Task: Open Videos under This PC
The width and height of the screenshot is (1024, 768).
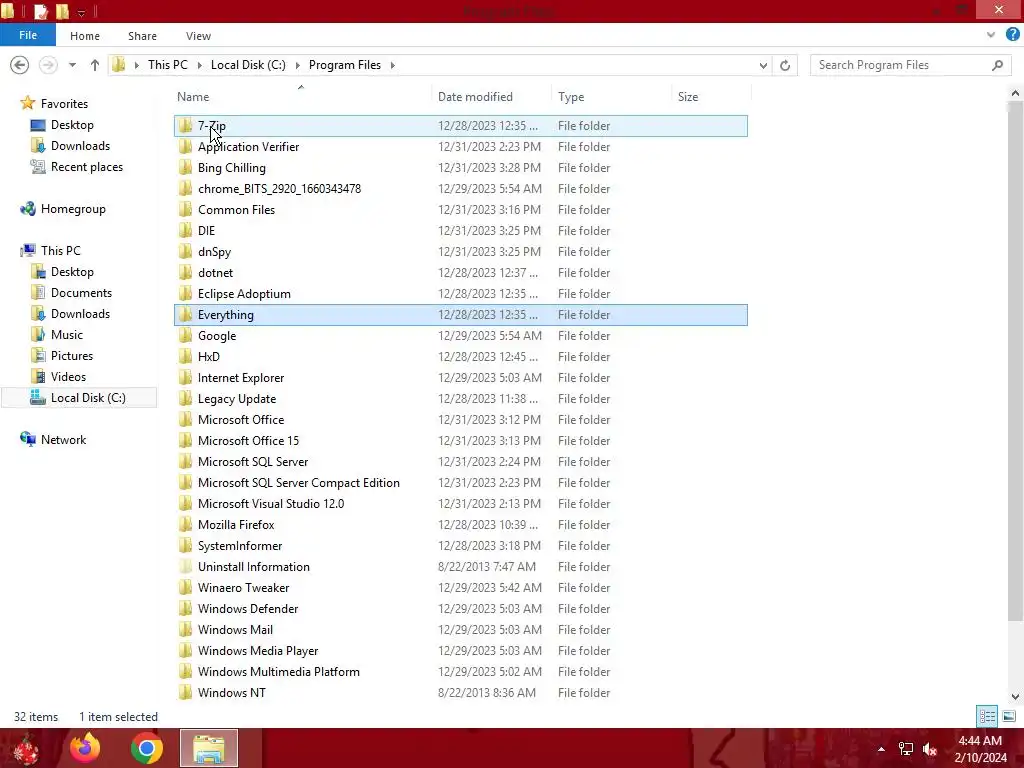Action: coord(68,377)
